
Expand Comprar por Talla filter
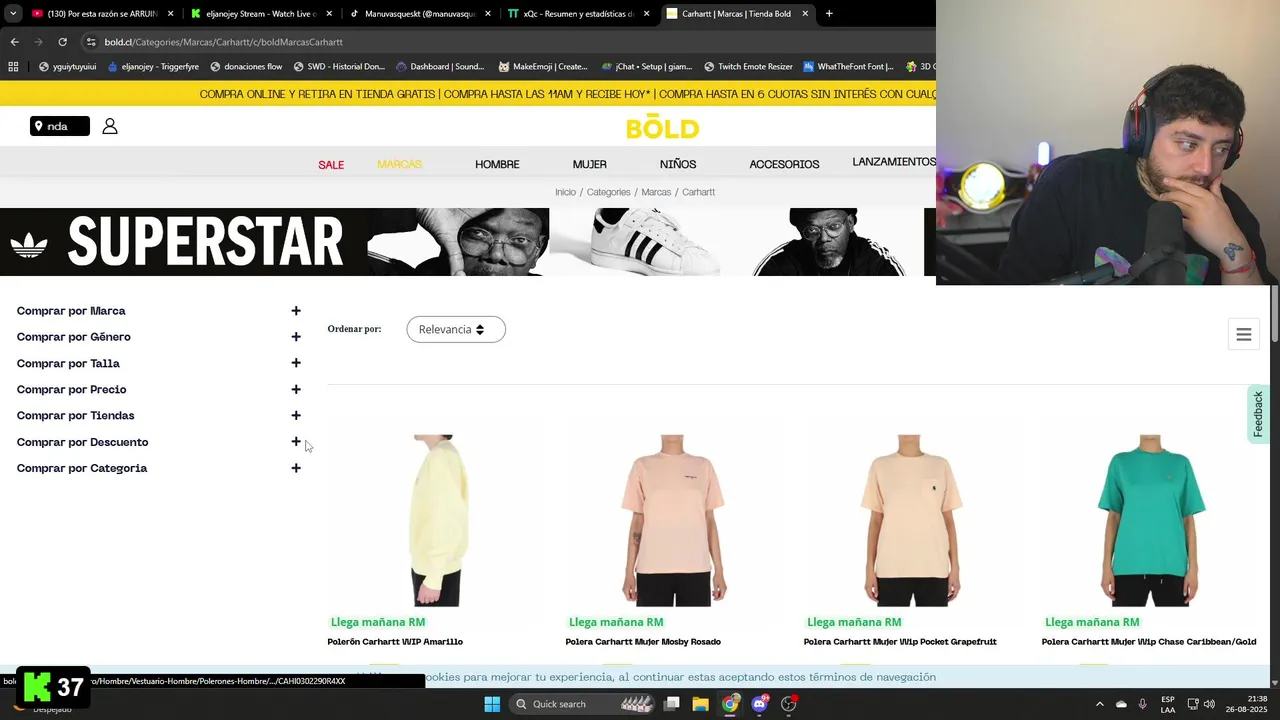click(296, 363)
